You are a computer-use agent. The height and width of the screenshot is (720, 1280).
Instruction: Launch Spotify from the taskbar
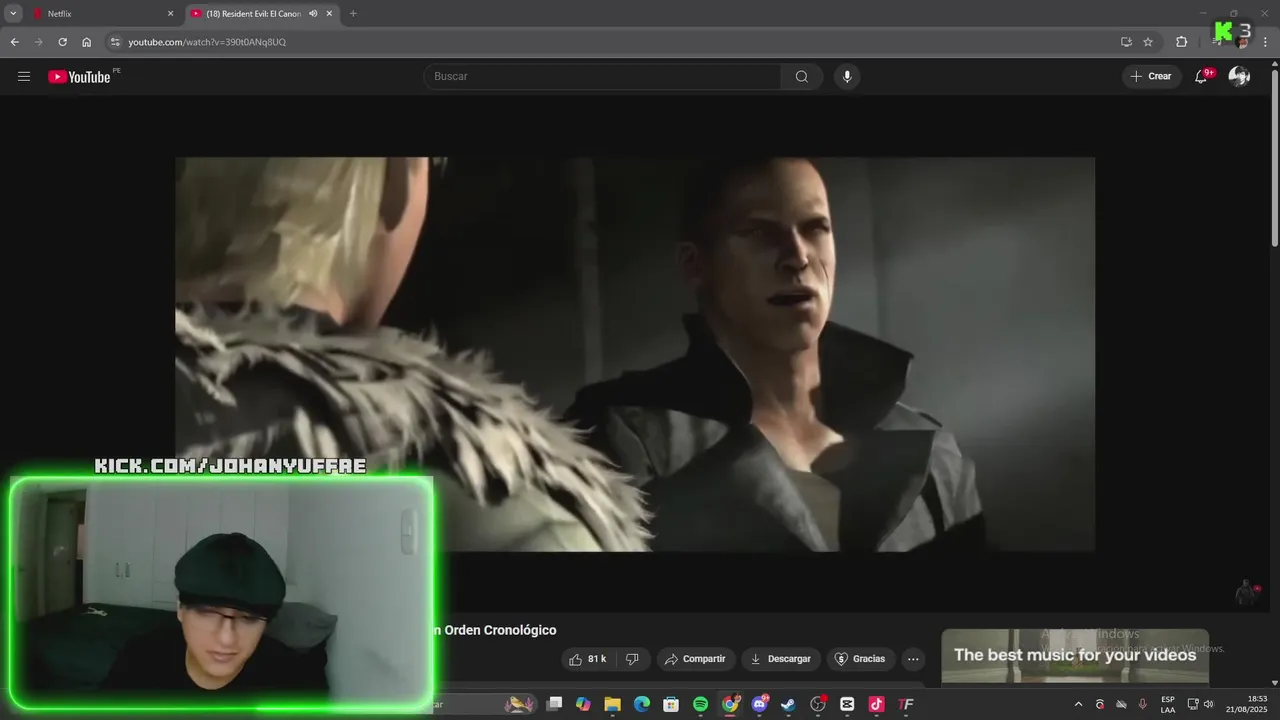pos(701,704)
